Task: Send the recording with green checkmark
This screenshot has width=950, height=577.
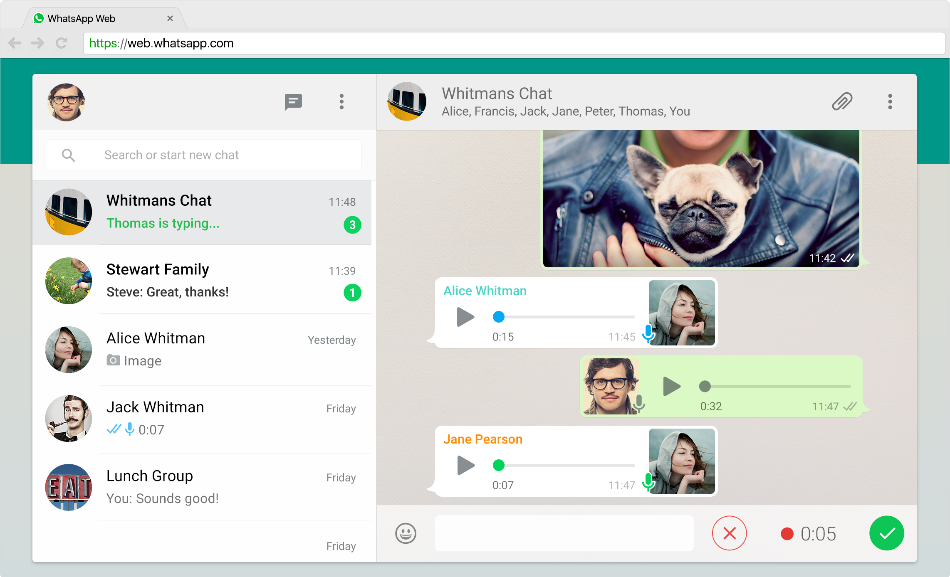Action: tap(886, 534)
